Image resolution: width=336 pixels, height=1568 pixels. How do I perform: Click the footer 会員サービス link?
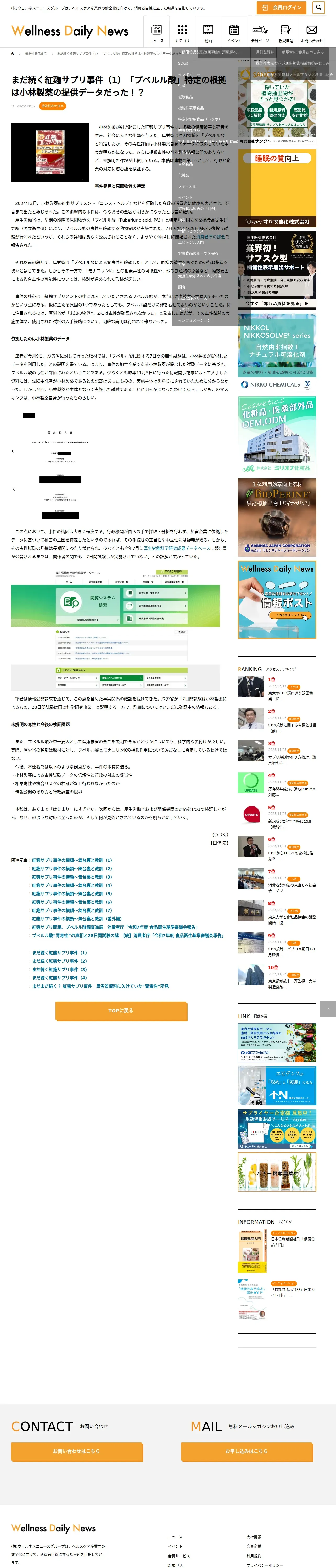pos(179,1556)
